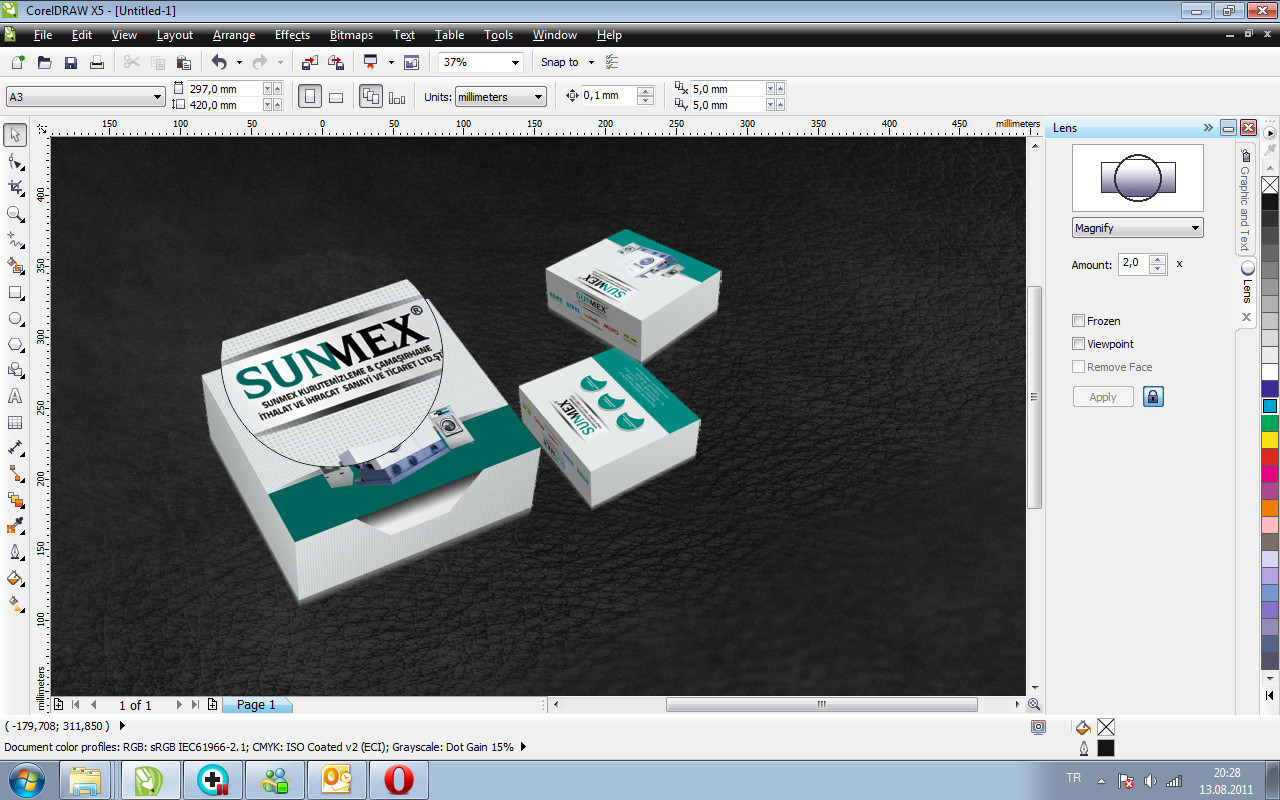Select the Crop tool
The height and width of the screenshot is (800, 1280).
pos(15,187)
